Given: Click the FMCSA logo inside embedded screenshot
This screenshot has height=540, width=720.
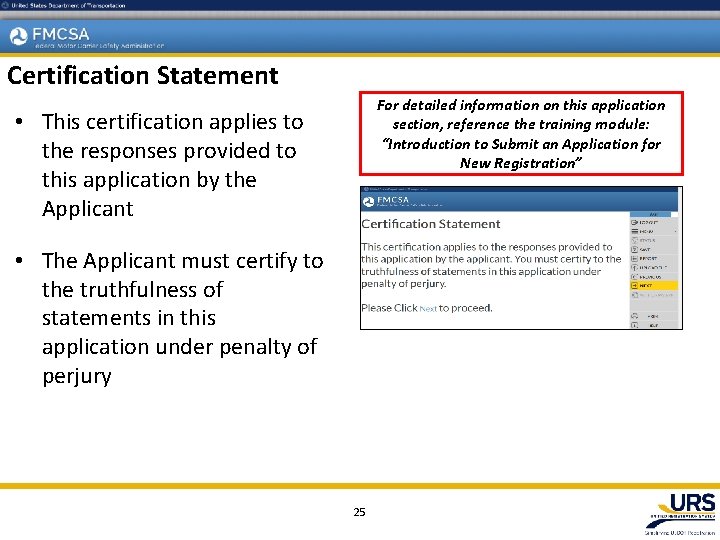Looking at the screenshot, I should 386,201.
